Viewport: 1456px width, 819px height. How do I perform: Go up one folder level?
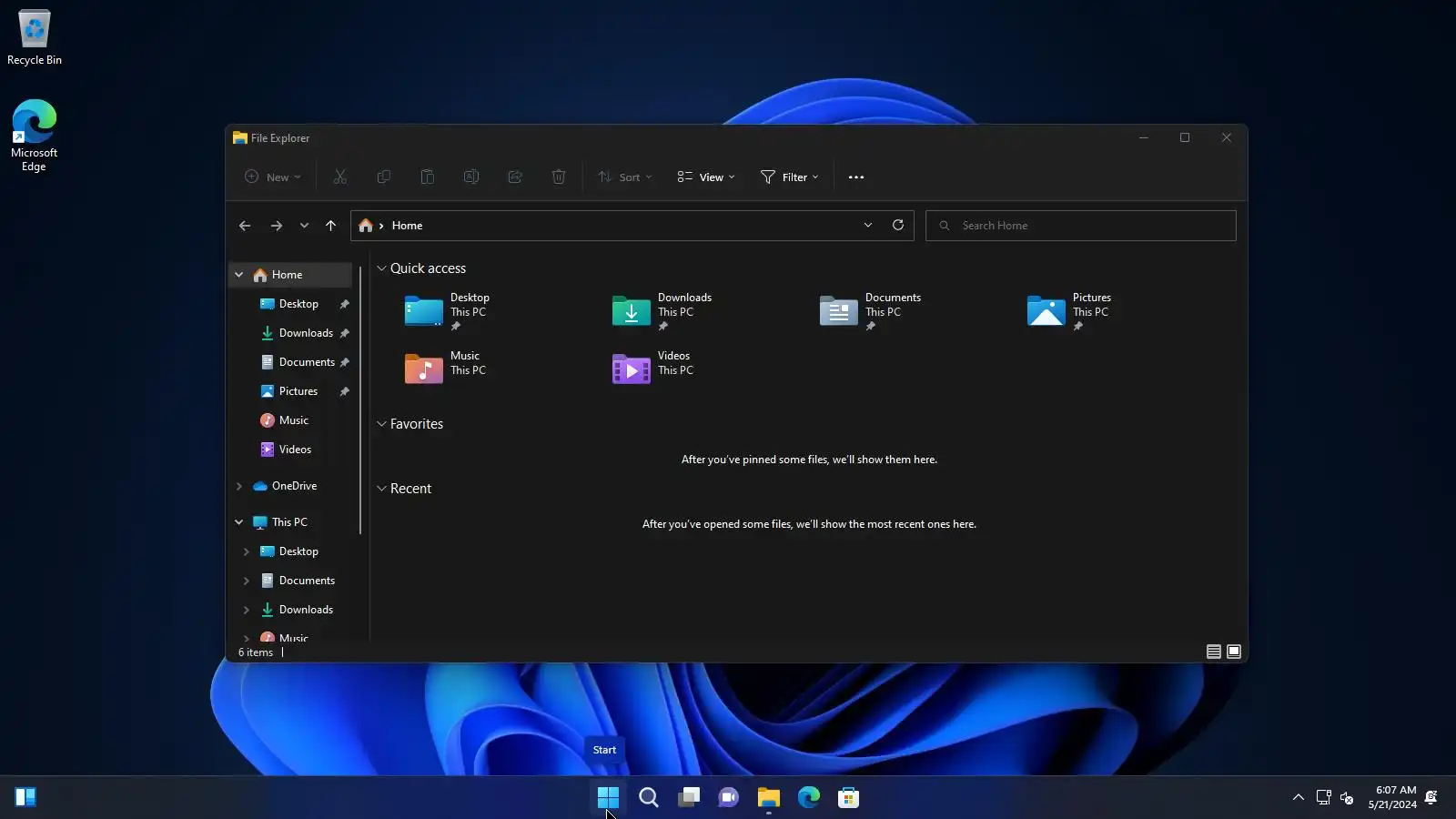point(330,226)
